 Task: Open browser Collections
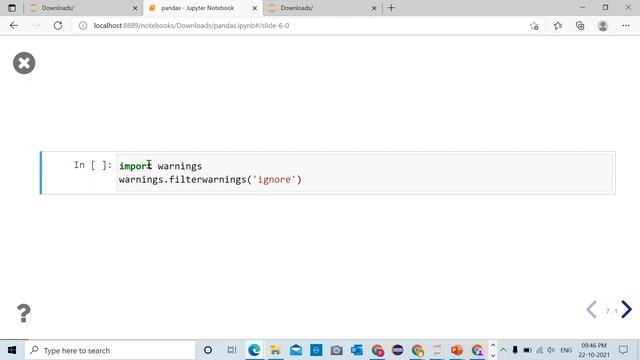tap(580, 26)
